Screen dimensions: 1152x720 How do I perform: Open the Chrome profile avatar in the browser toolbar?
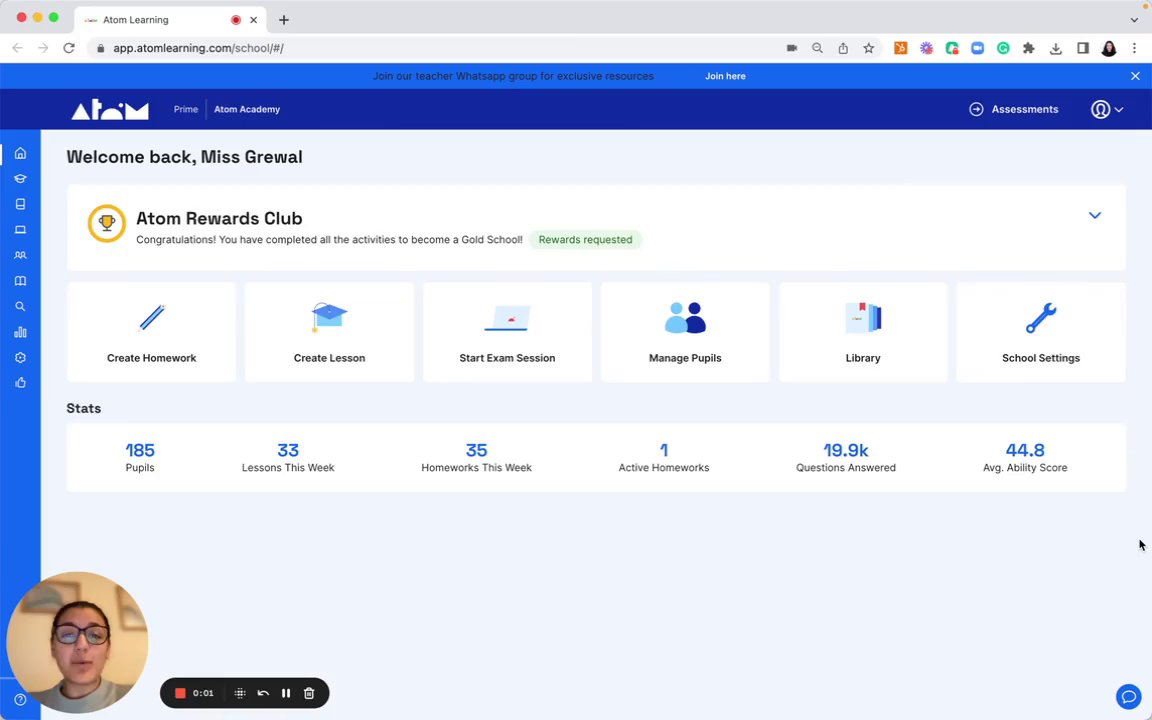click(1109, 48)
